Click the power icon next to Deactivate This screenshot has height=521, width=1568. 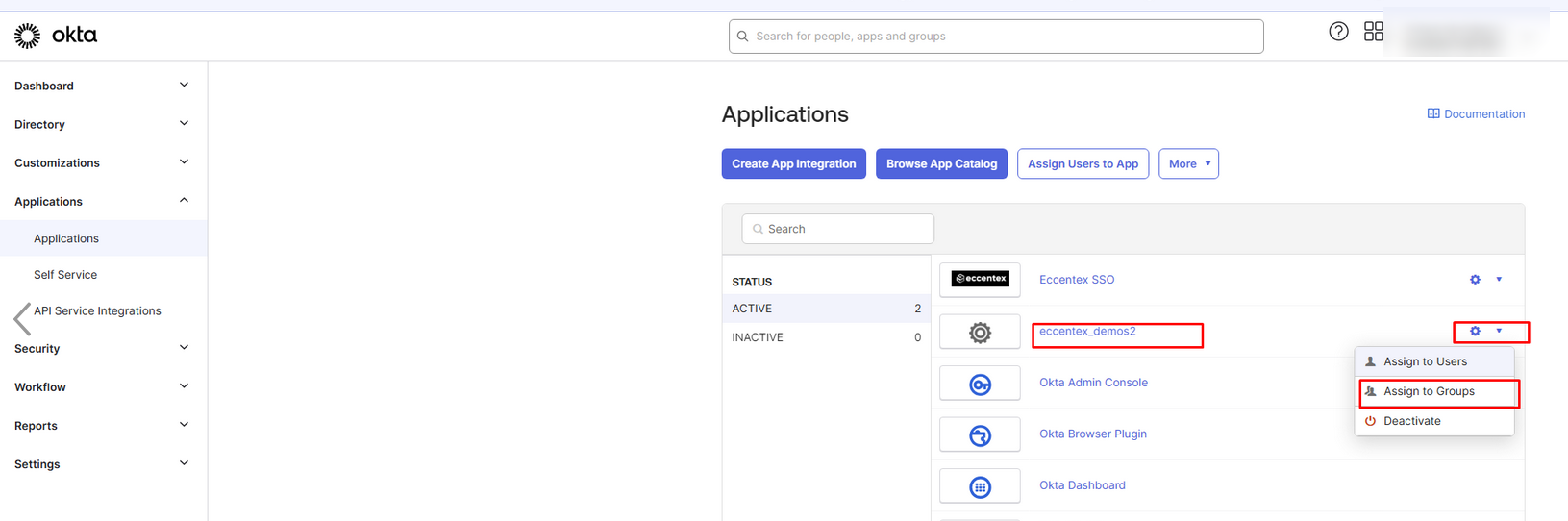point(1371,421)
